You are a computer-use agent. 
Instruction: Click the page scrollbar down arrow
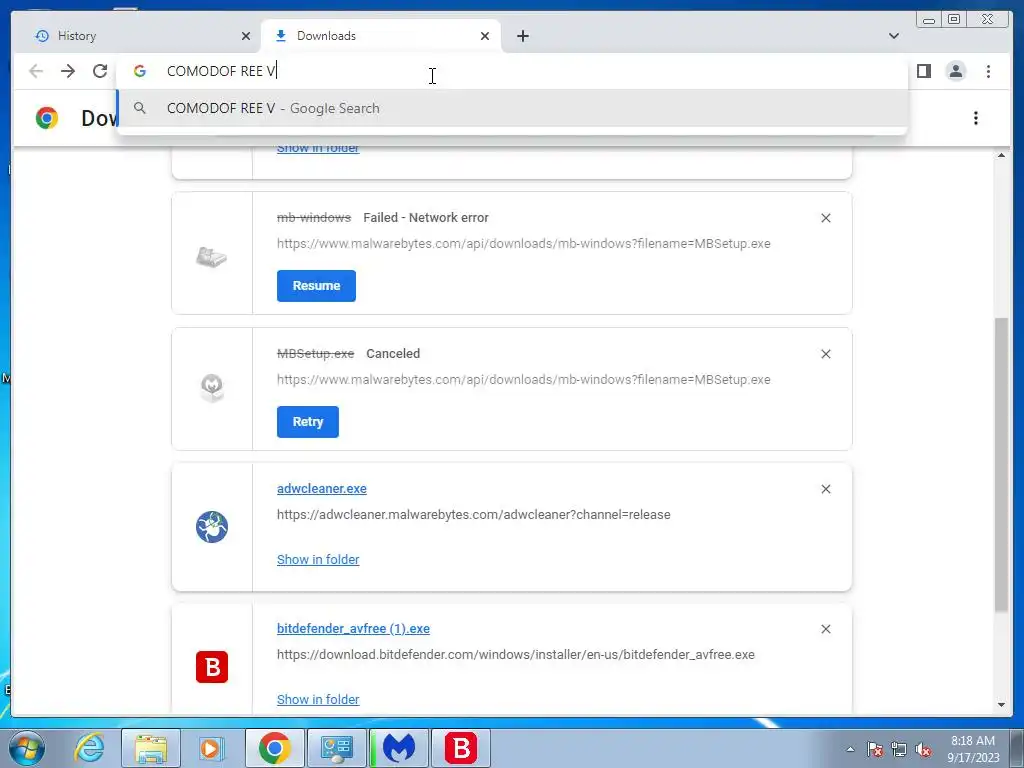(x=1001, y=705)
